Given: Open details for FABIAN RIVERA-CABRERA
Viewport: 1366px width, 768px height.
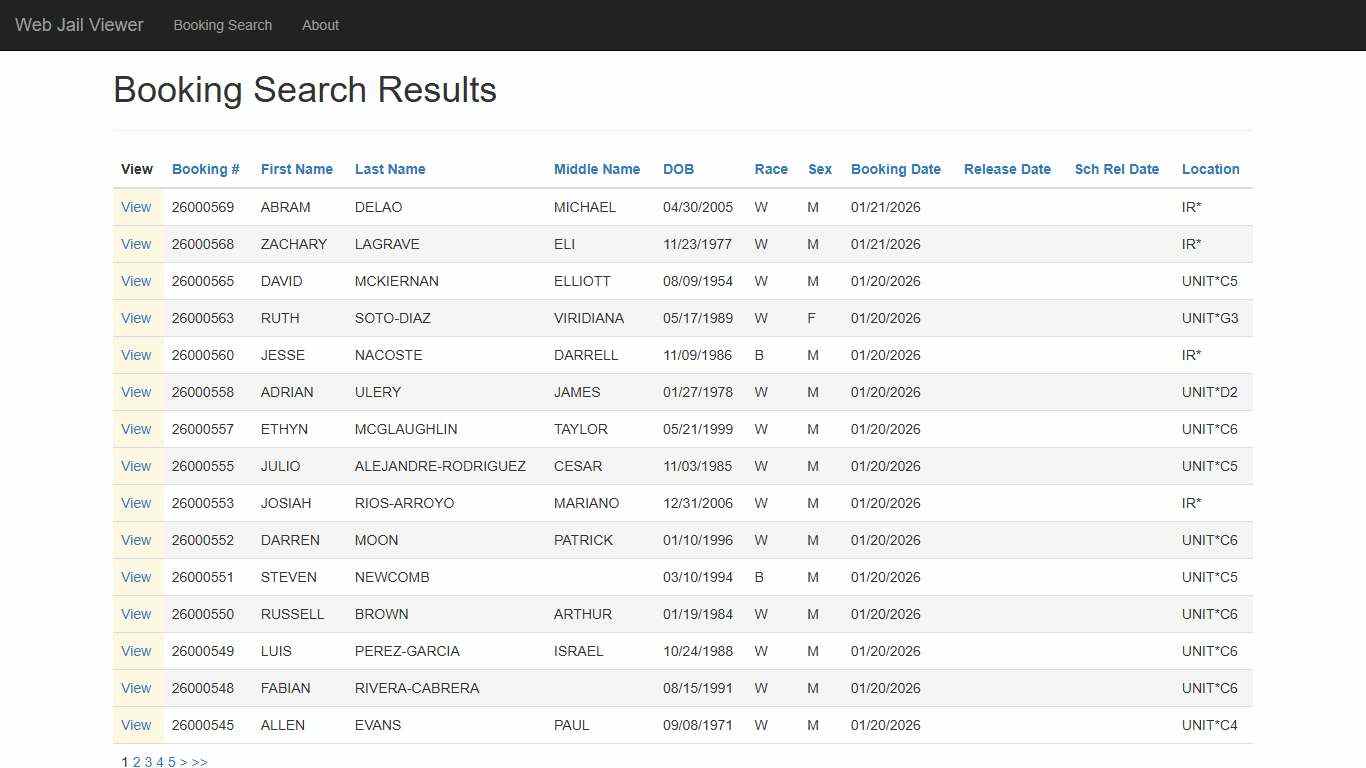Looking at the screenshot, I should (136, 688).
